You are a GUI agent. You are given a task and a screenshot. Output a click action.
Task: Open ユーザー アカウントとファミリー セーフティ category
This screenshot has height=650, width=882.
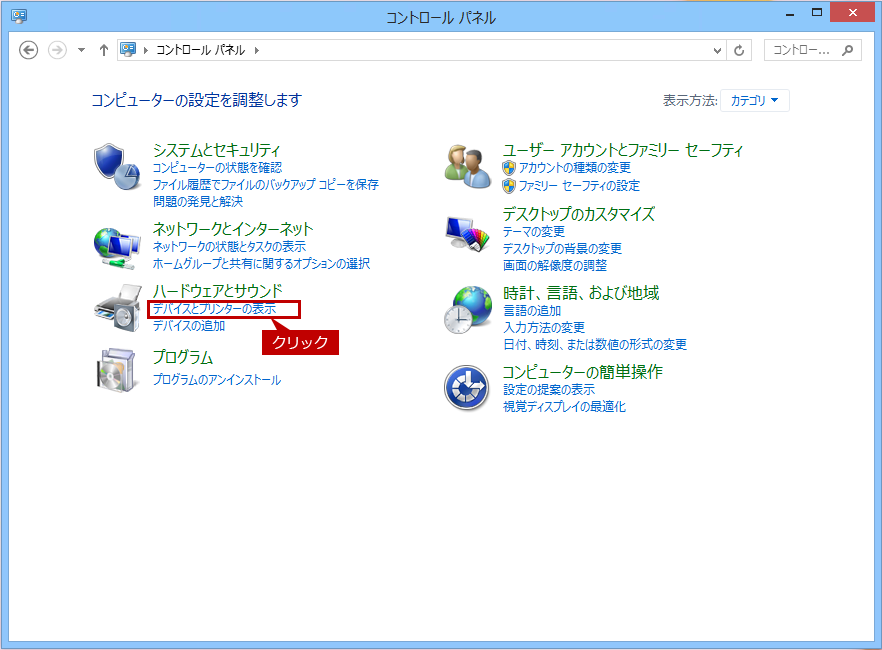click(623, 150)
